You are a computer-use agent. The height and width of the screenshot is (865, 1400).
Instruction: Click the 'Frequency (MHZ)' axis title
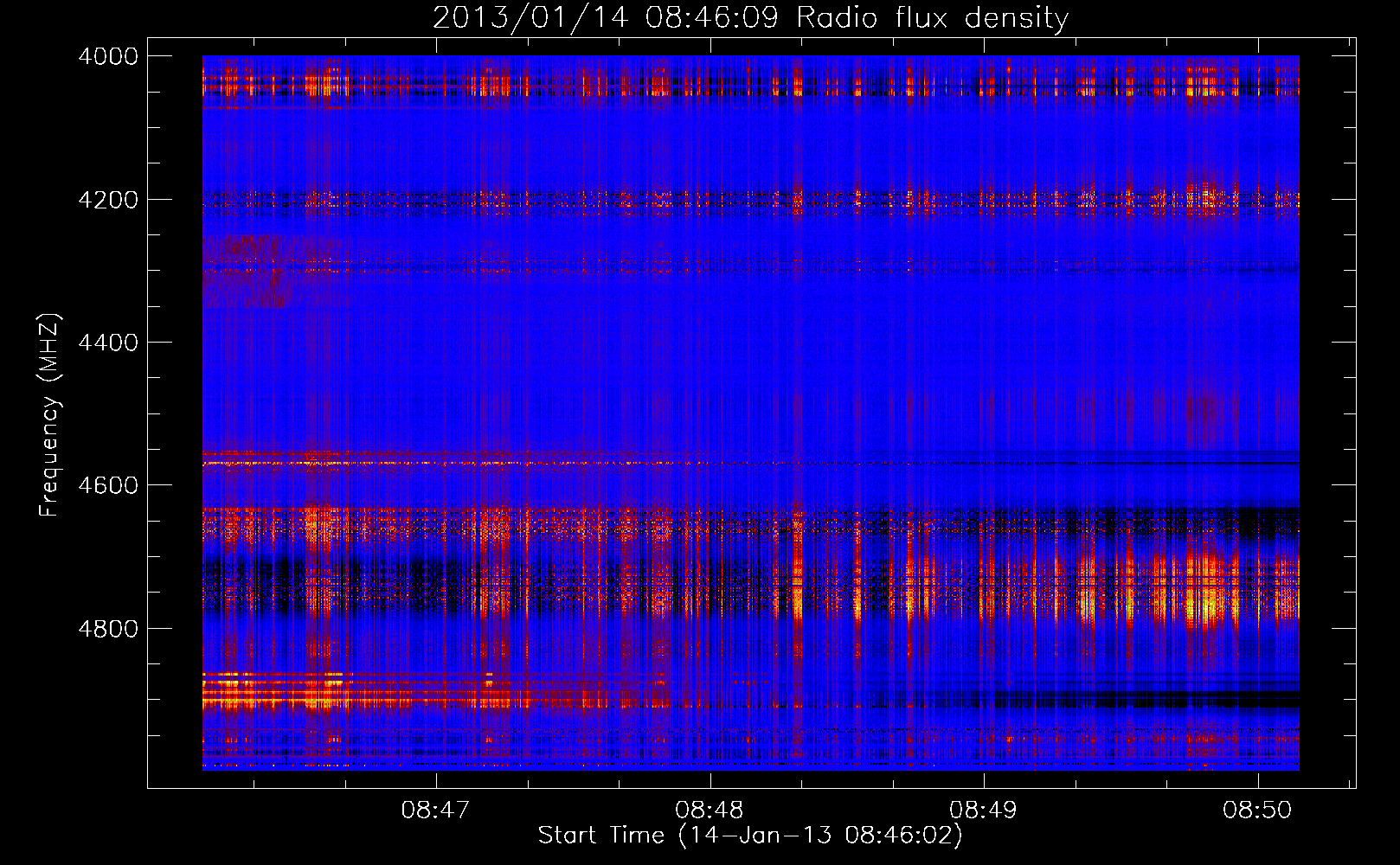(x=50, y=415)
